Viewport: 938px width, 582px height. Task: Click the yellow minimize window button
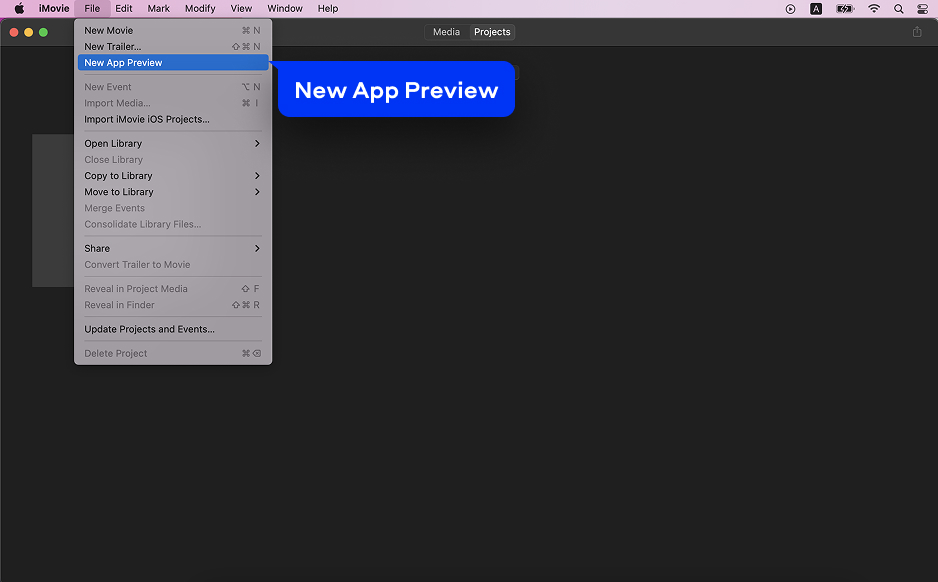[x=29, y=32]
